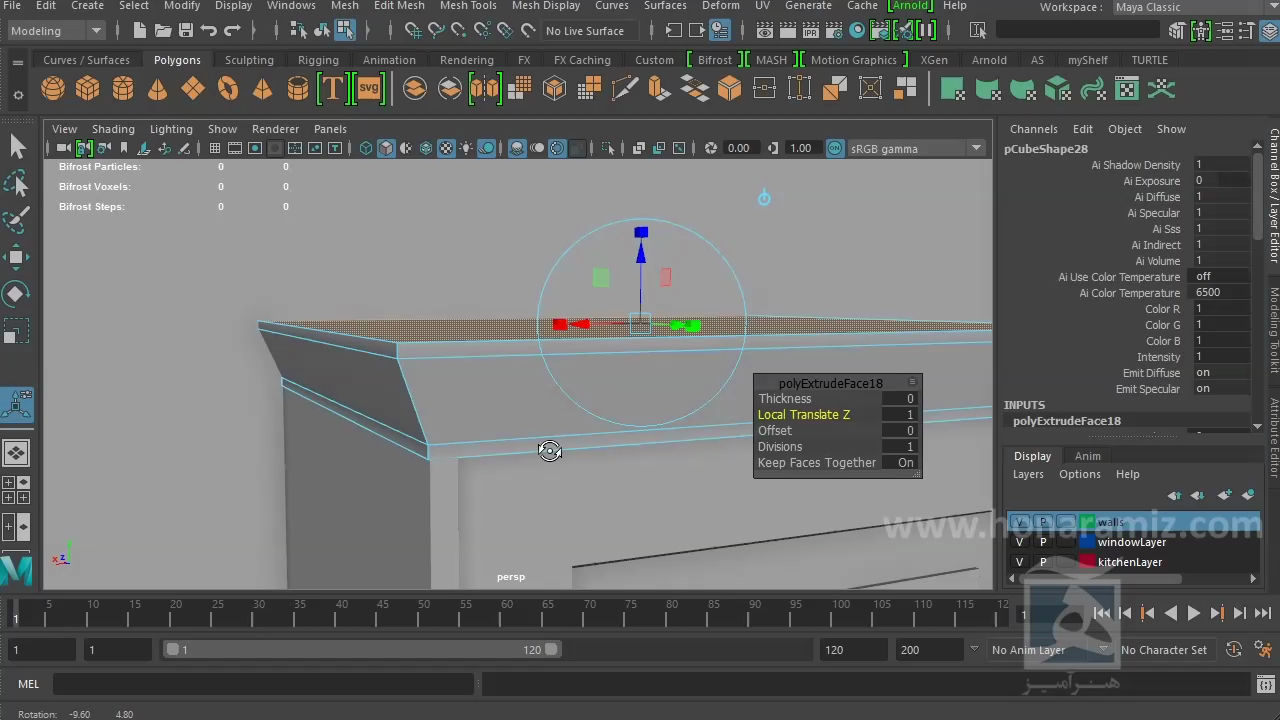The image size is (1280, 720).
Task: Play animation forwards
Action: pyautogui.click(x=1193, y=613)
